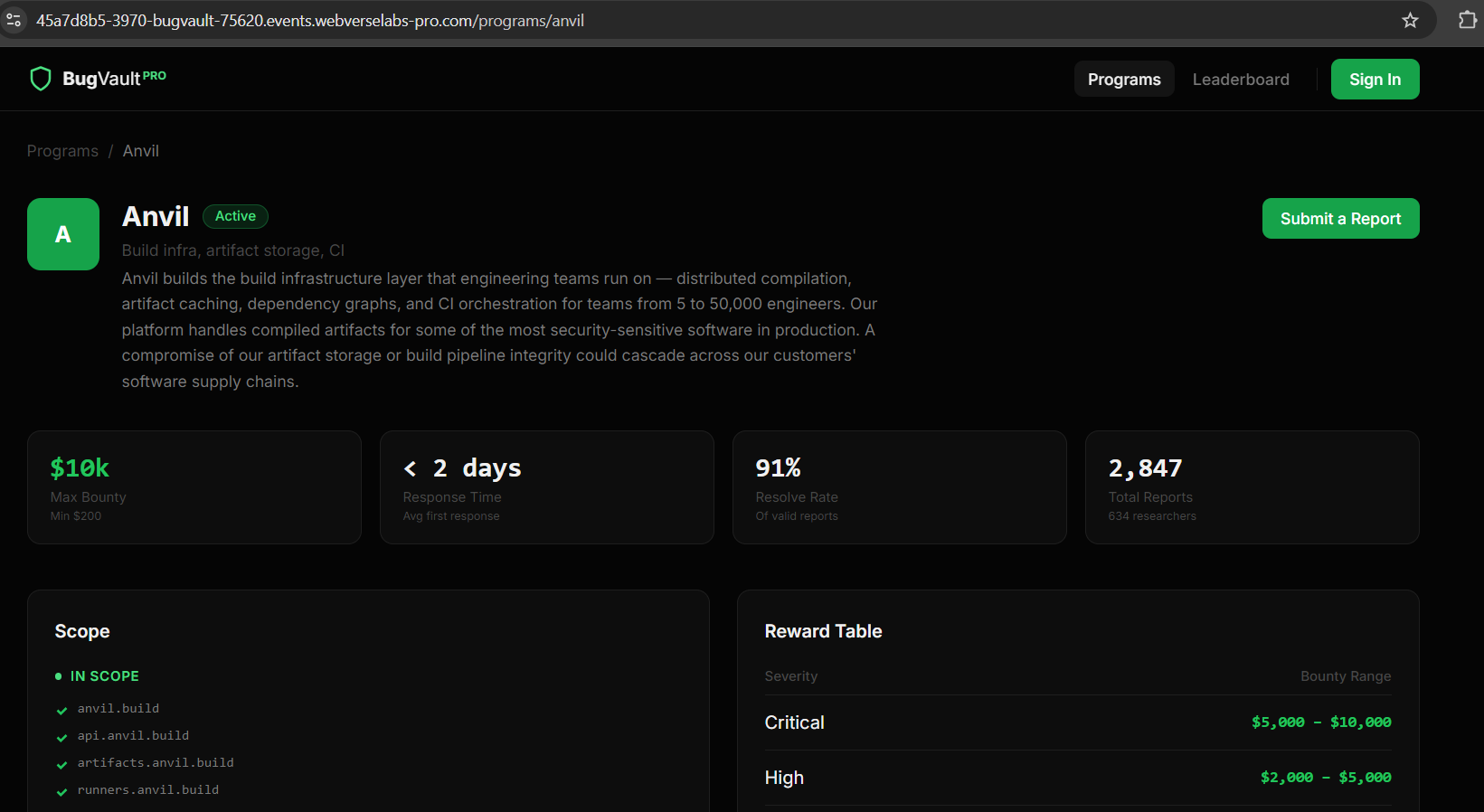Image resolution: width=1484 pixels, height=812 pixels.
Task: Go to the Leaderboard page
Action: [1241, 79]
